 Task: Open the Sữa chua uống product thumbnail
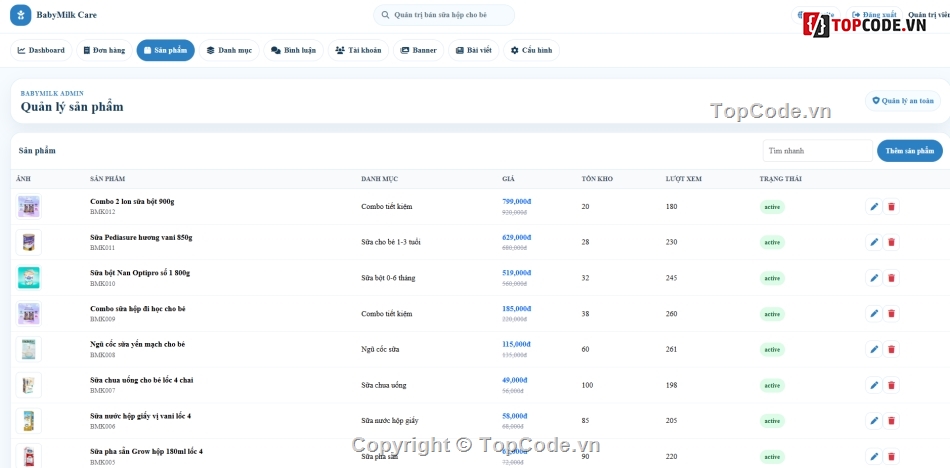28,385
